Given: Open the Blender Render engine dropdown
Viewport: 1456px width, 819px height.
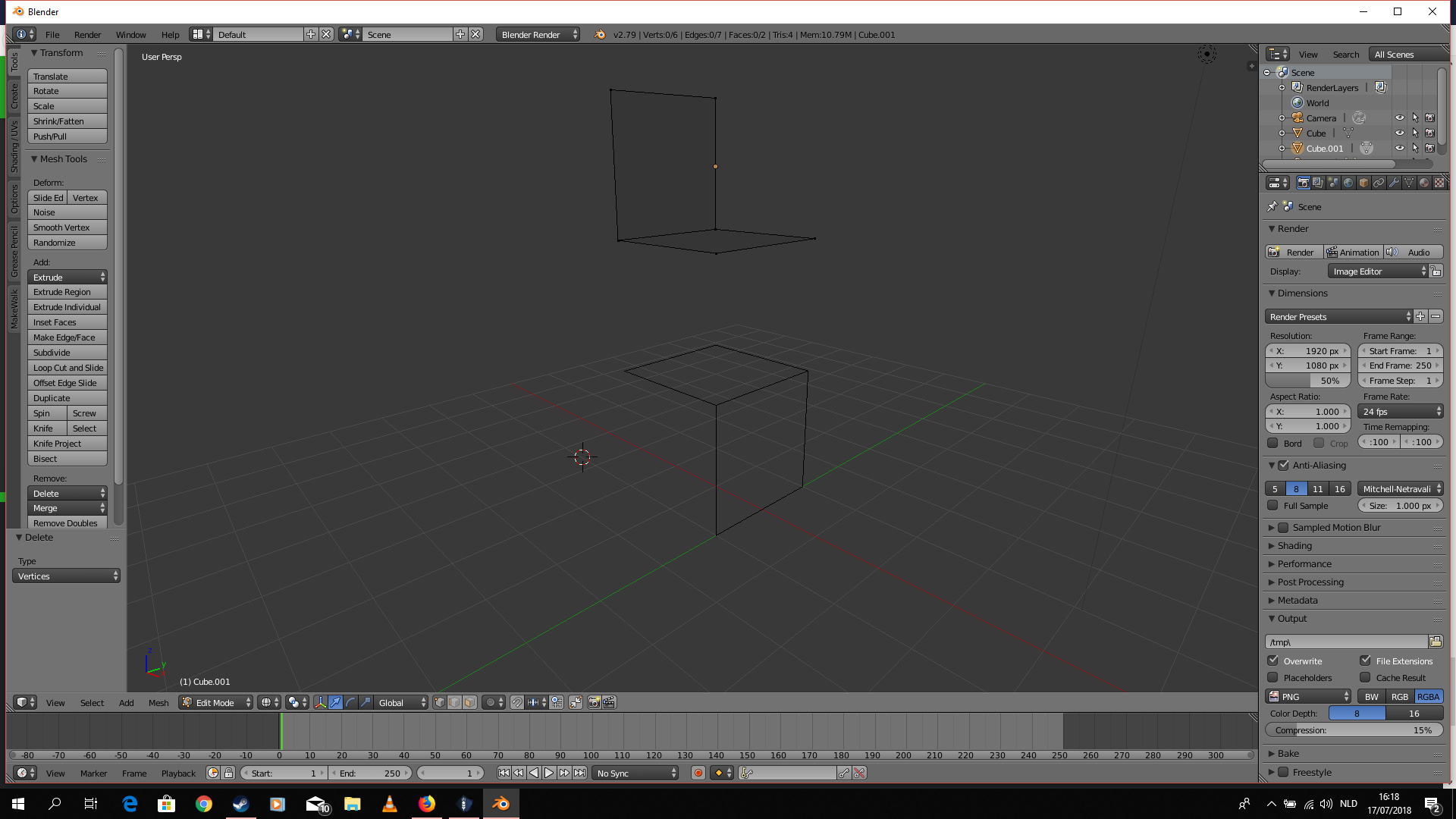Looking at the screenshot, I should click(x=538, y=34).
